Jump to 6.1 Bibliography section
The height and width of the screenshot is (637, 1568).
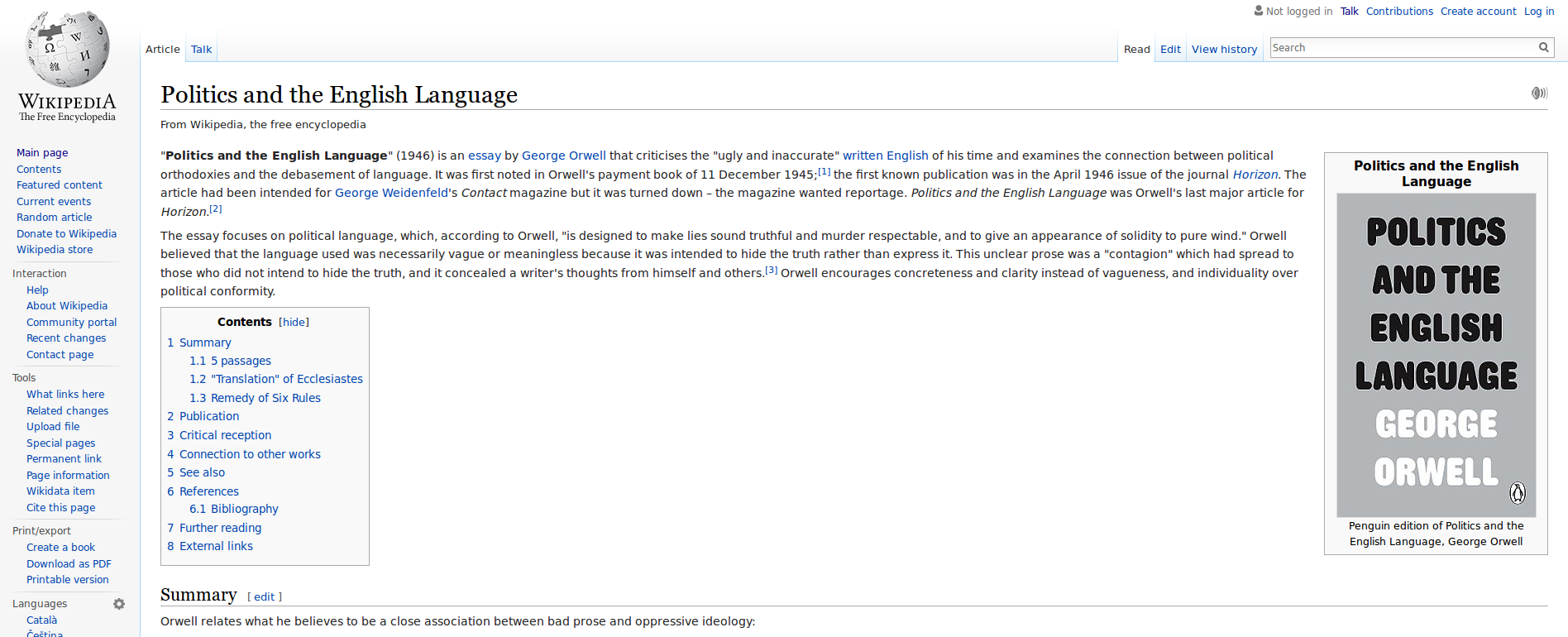[x=234, y=509]
